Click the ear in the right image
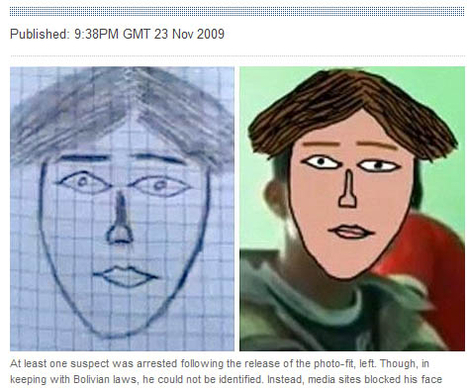The width and height of the screenshot is (469, 390). tap(274, 197)
